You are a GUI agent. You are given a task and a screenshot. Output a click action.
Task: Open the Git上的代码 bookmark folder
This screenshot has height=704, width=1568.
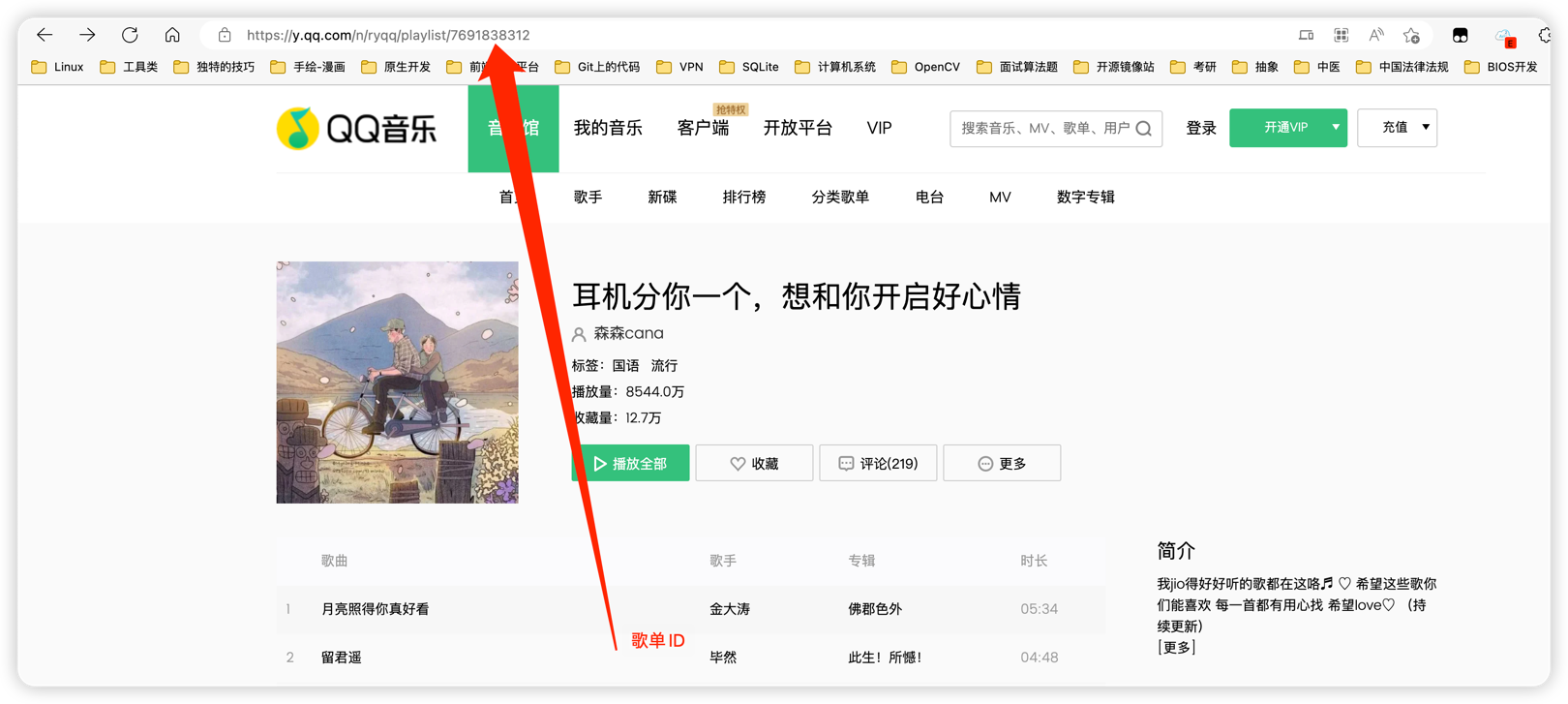pos(597,67)
